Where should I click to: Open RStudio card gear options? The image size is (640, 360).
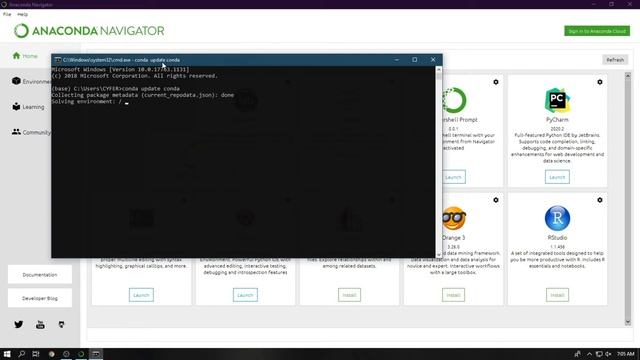[x=600, y=200]
